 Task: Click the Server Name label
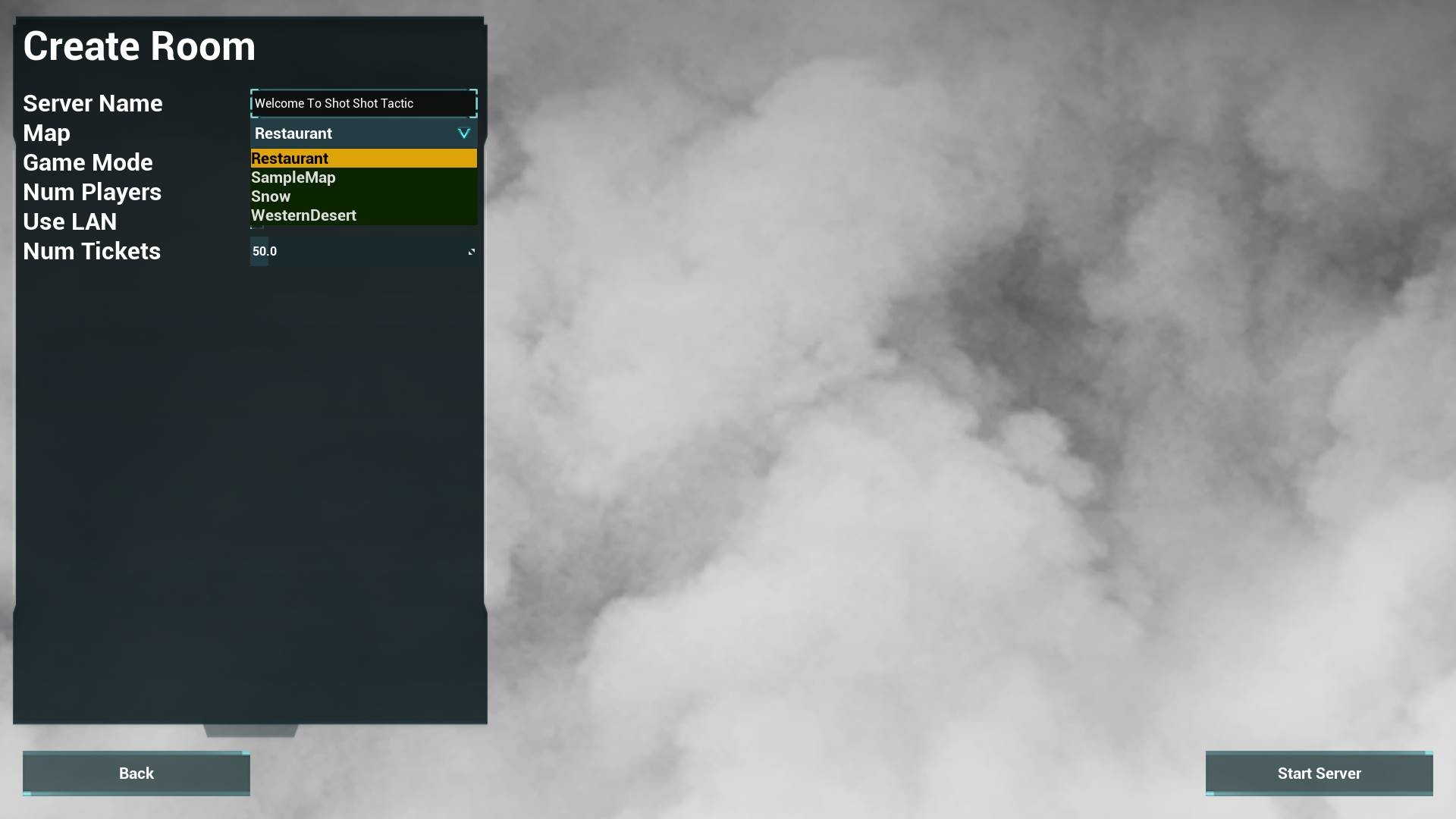point(93,103)
